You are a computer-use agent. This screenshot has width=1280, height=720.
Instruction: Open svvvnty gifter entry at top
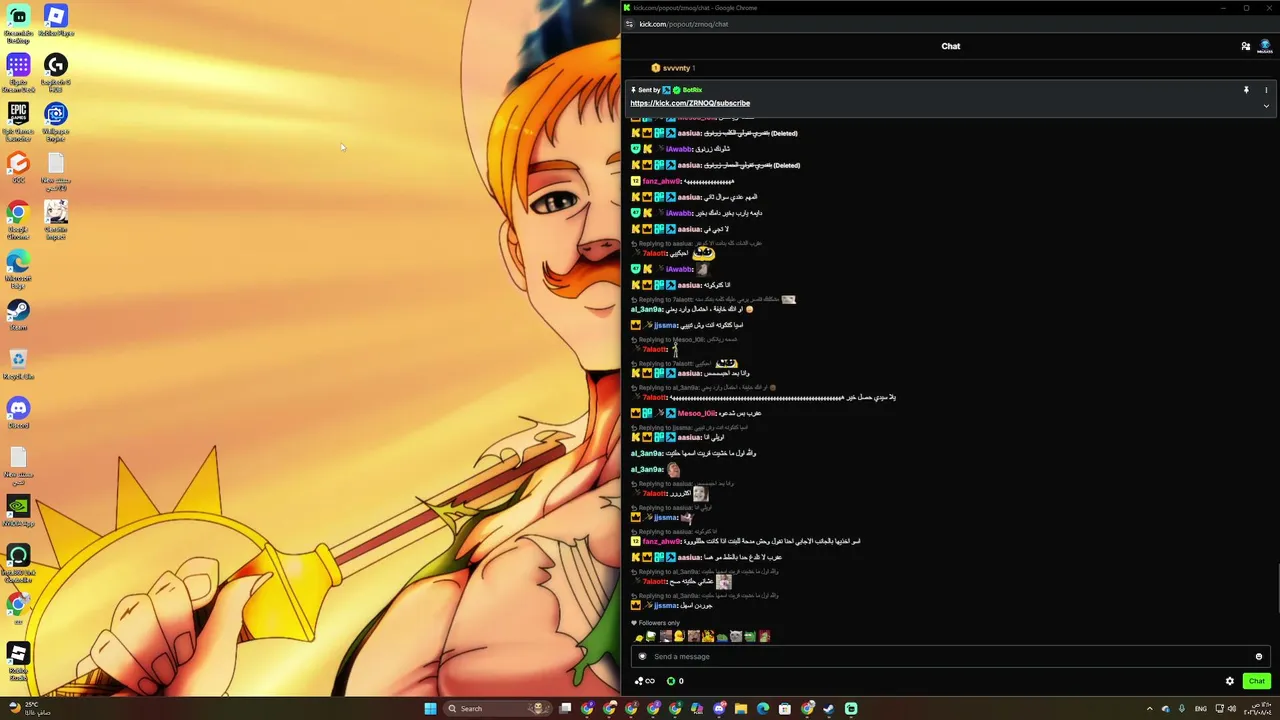pos(673,68)
